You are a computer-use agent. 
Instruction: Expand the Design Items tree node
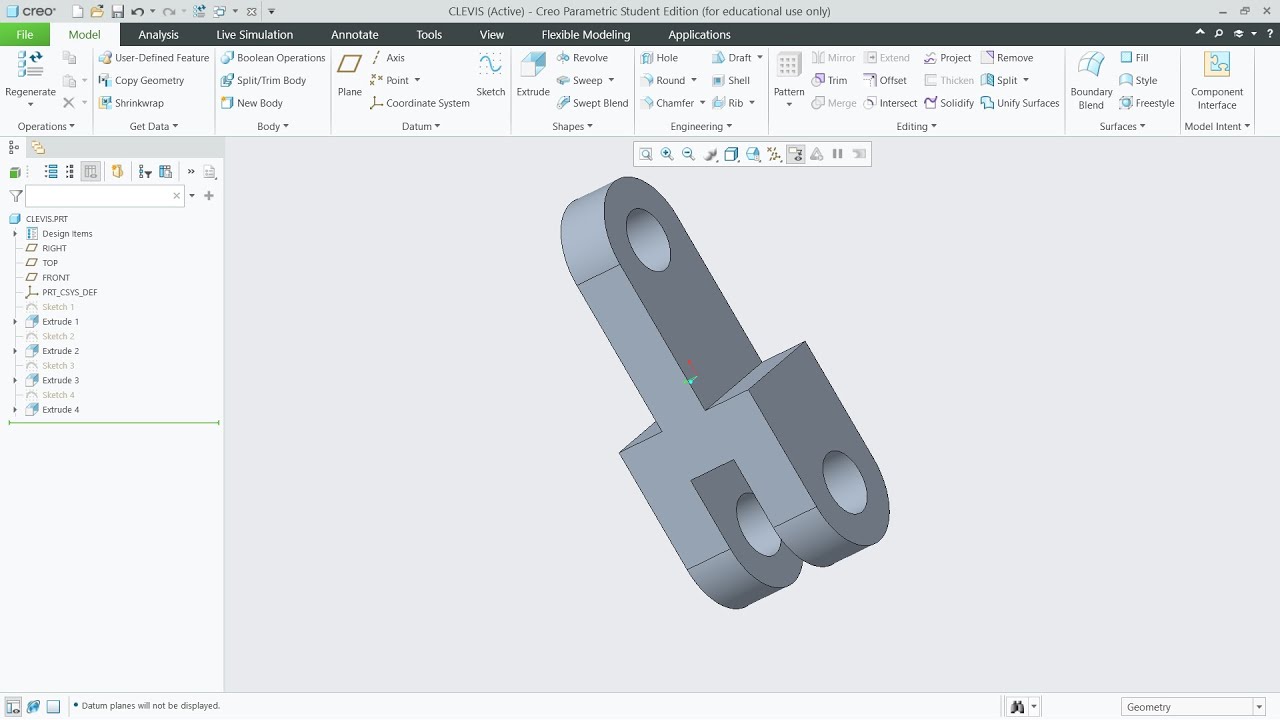click(x=15, y=234)
